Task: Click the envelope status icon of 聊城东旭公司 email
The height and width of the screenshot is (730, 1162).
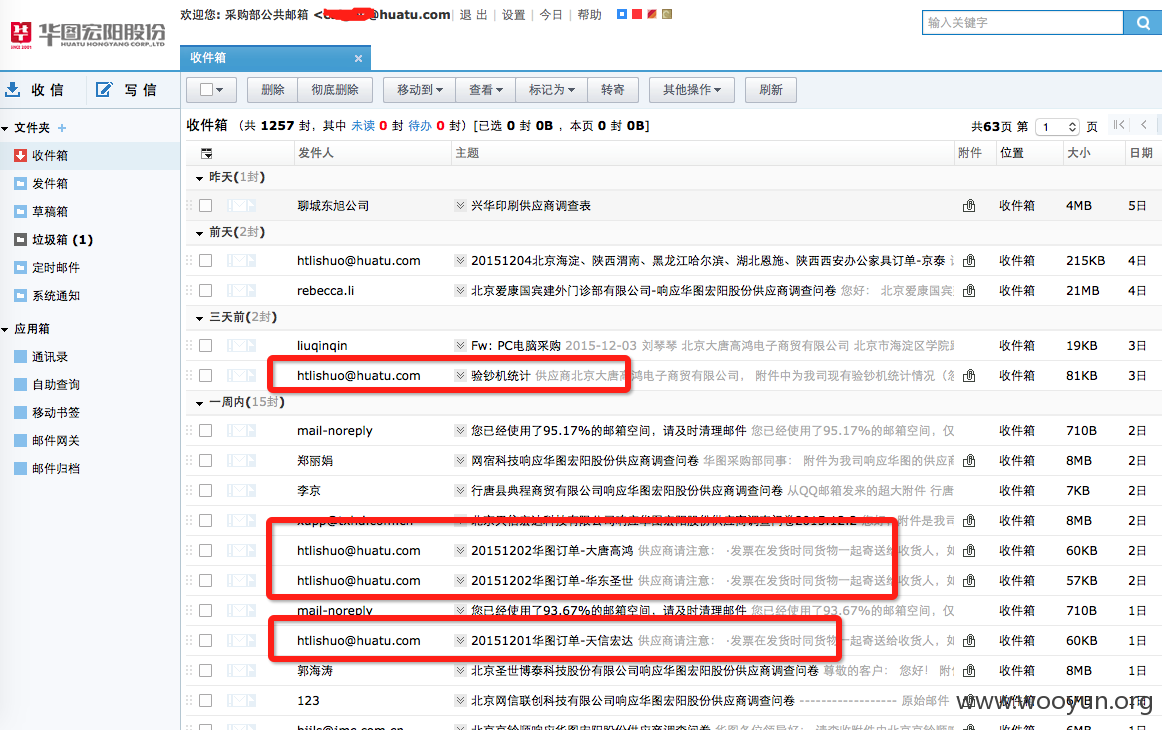Action: [x=242, y=206]
